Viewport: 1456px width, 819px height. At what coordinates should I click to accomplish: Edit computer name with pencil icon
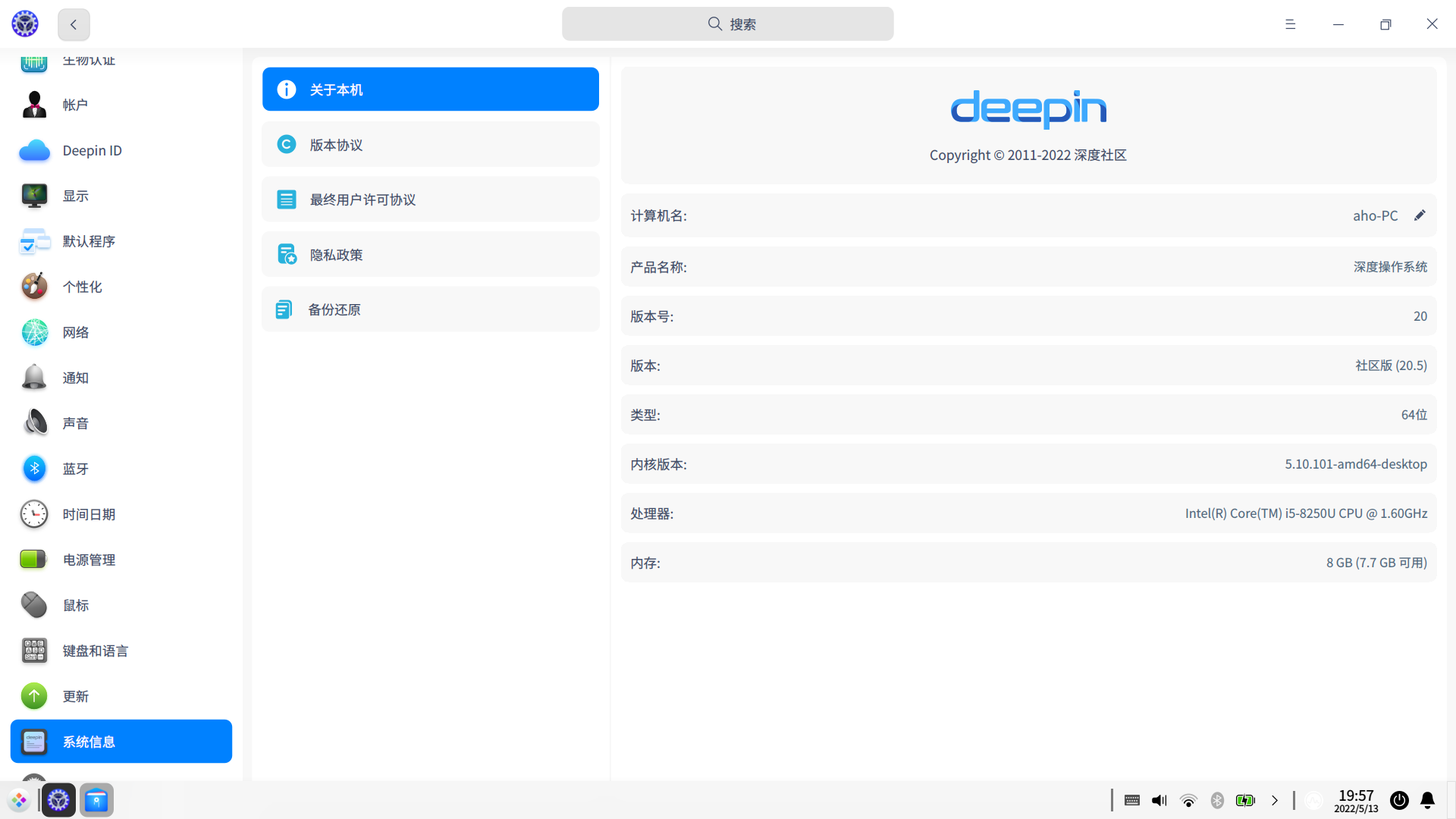(x=1420, y=215)
